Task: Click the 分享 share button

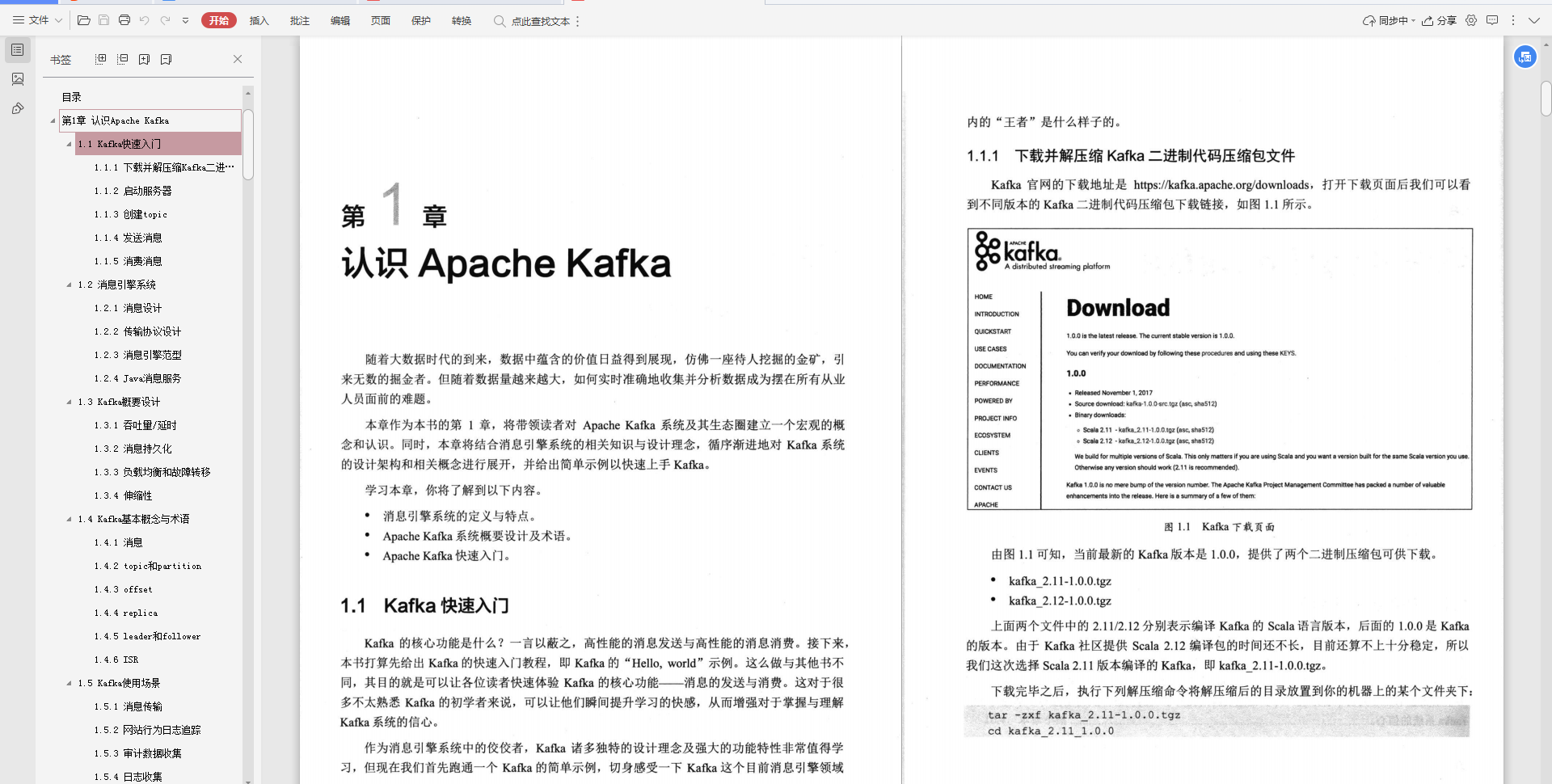Action: point(1442,20)
